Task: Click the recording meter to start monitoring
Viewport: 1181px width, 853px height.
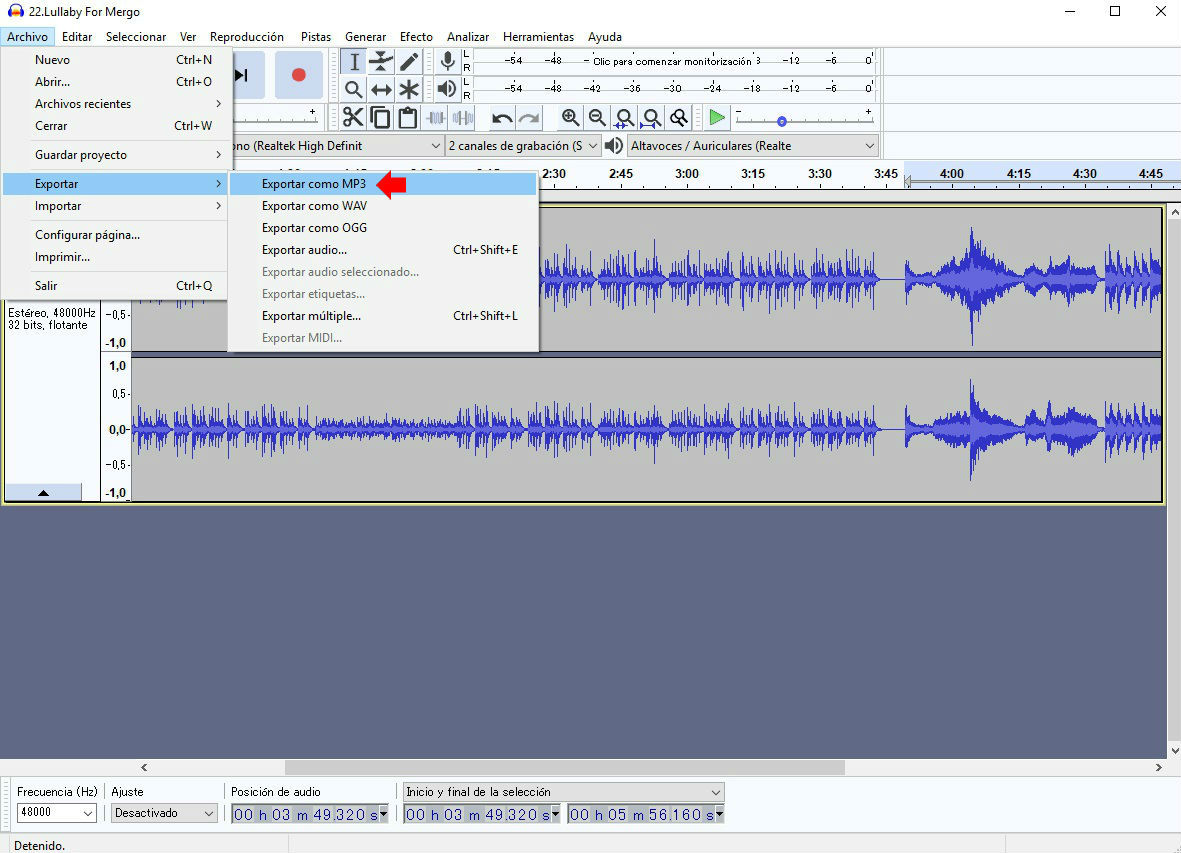Action: (x=670, y=61)
